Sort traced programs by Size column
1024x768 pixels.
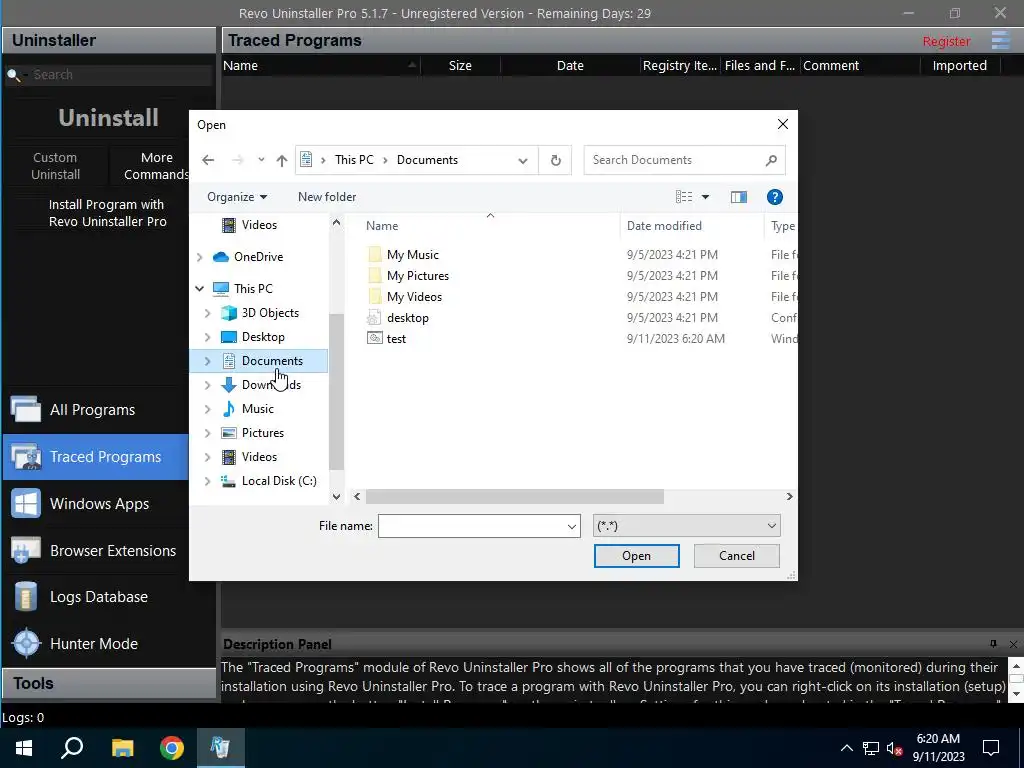(x=460, y=65)
